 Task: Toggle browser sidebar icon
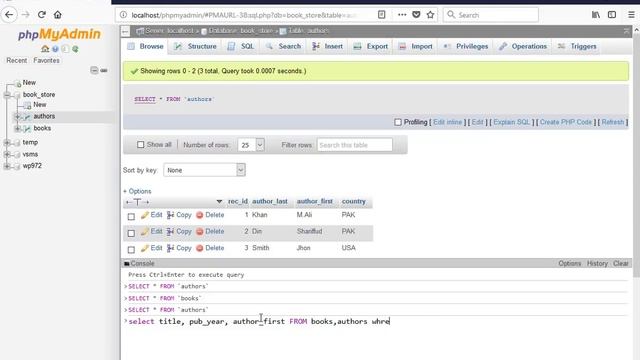612,15
